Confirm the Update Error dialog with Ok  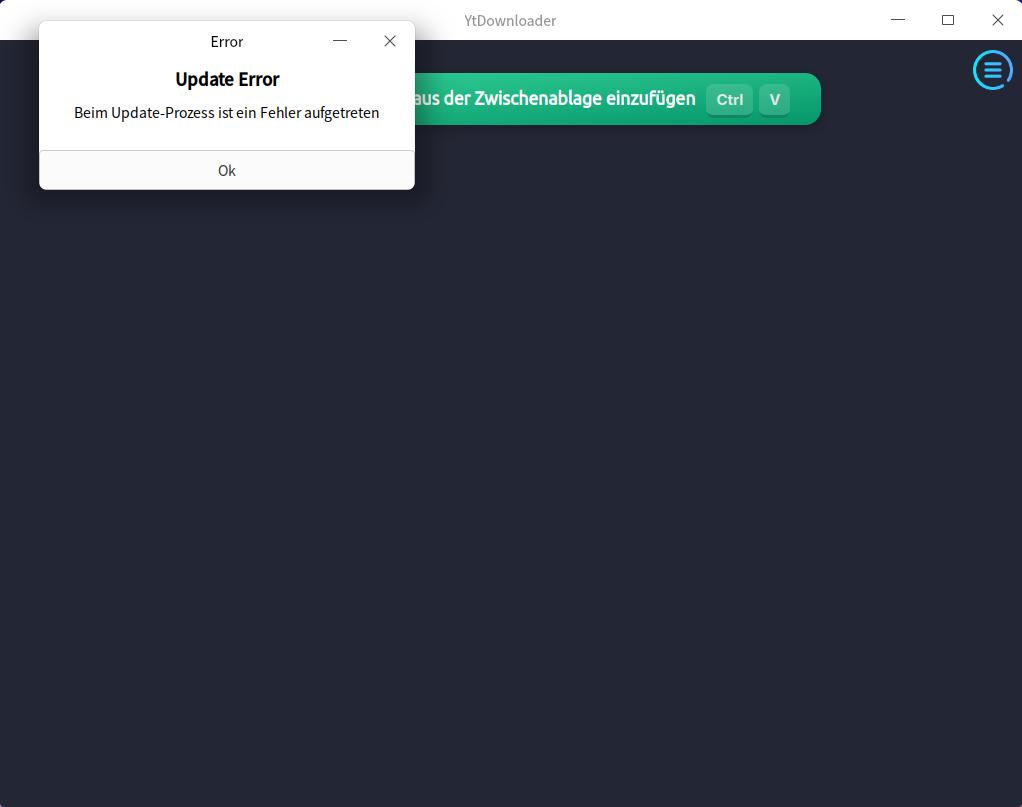(227, 170)
